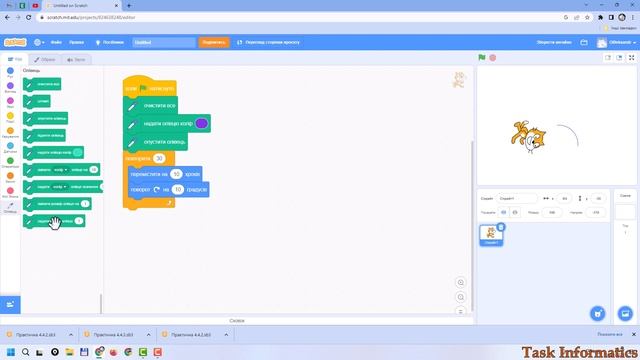Click the sprite y position field
Viewport: 640px width, 360px height.
point(598,198)
